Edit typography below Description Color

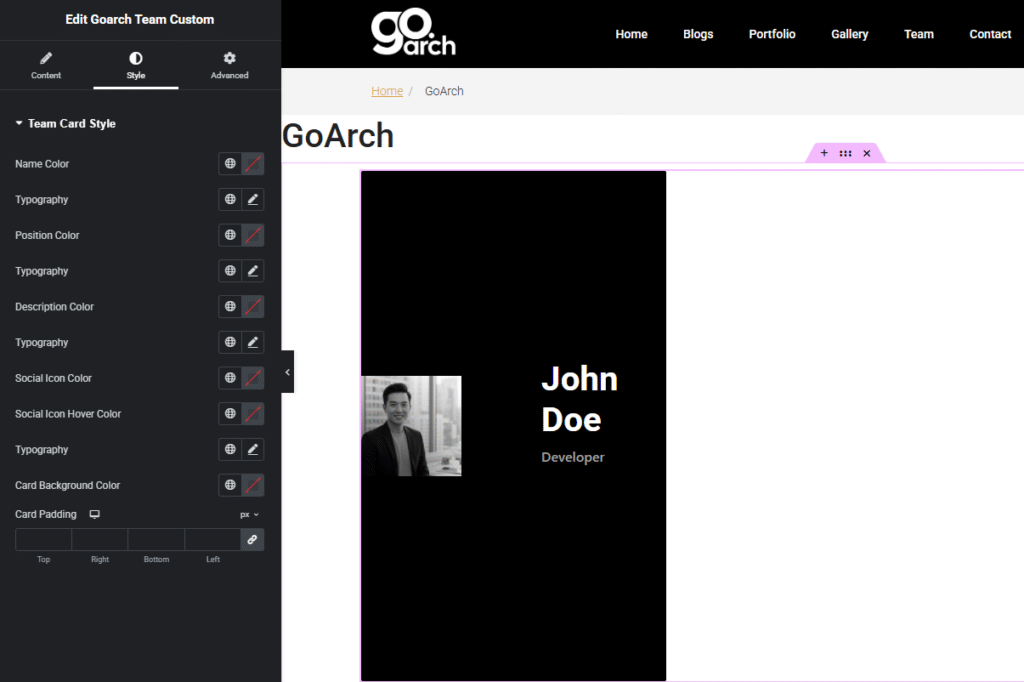(253, 342)
